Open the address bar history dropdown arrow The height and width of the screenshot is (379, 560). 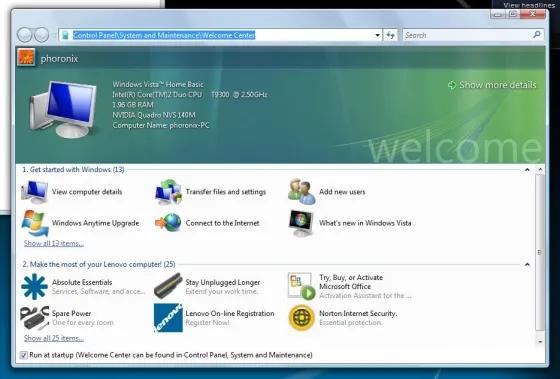[x=377, y=35]
